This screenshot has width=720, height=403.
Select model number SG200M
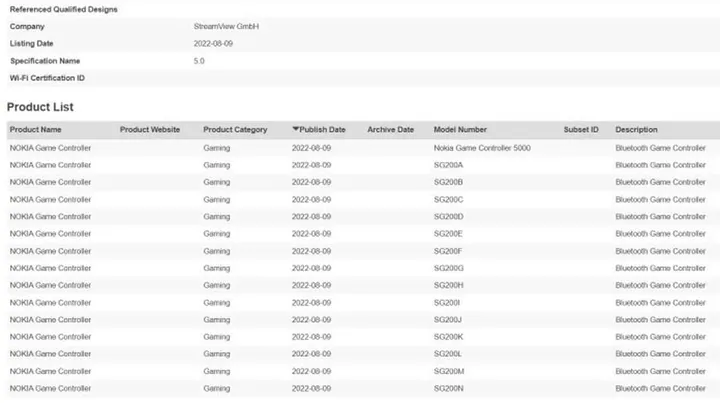pyautogui.click(x=449, y=371)
